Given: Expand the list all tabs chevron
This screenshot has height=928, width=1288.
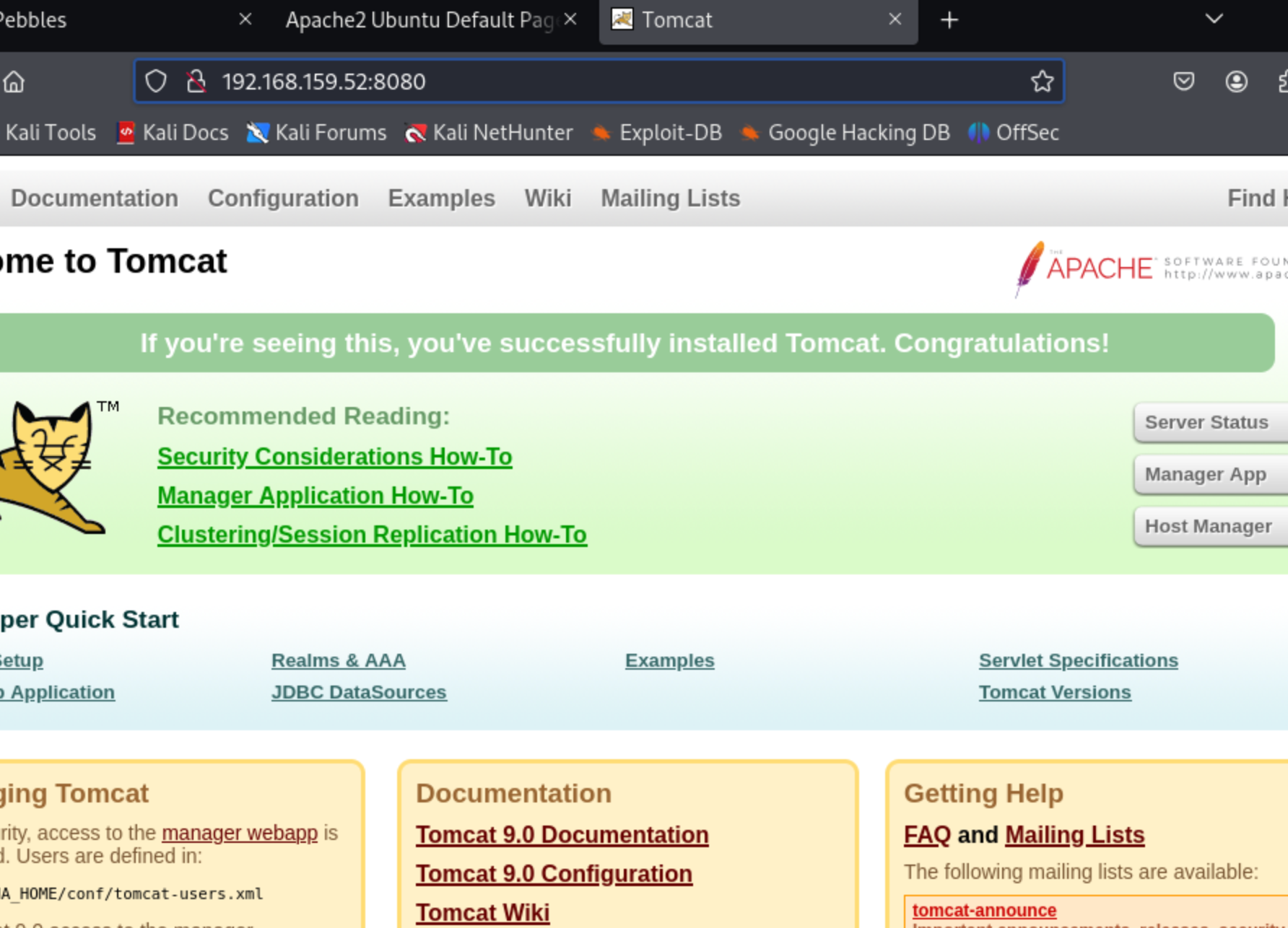Looking at the screenshot, I should pyautogui.click(x=1214, y=19).
